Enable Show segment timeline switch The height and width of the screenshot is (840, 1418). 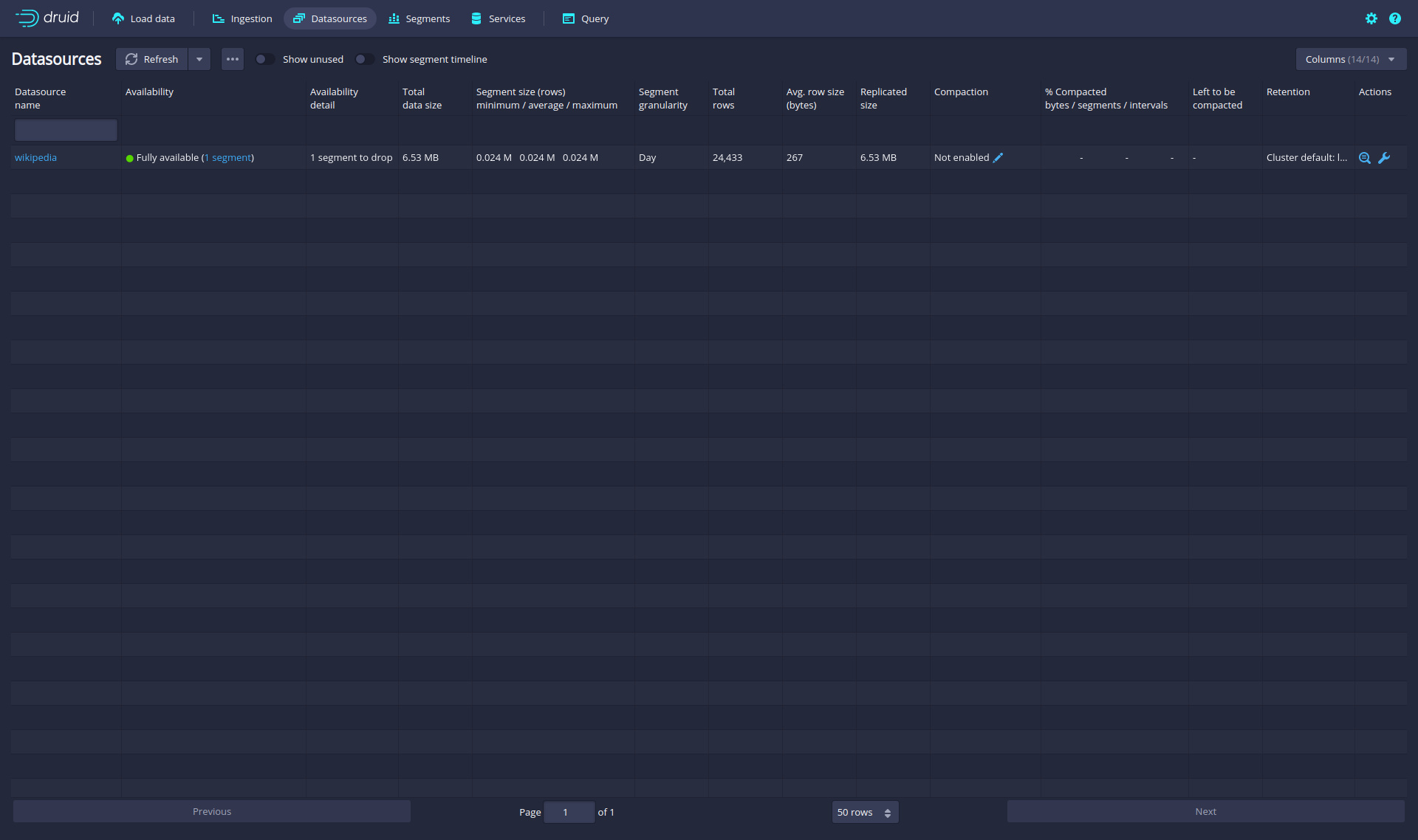tap(364, 59)
